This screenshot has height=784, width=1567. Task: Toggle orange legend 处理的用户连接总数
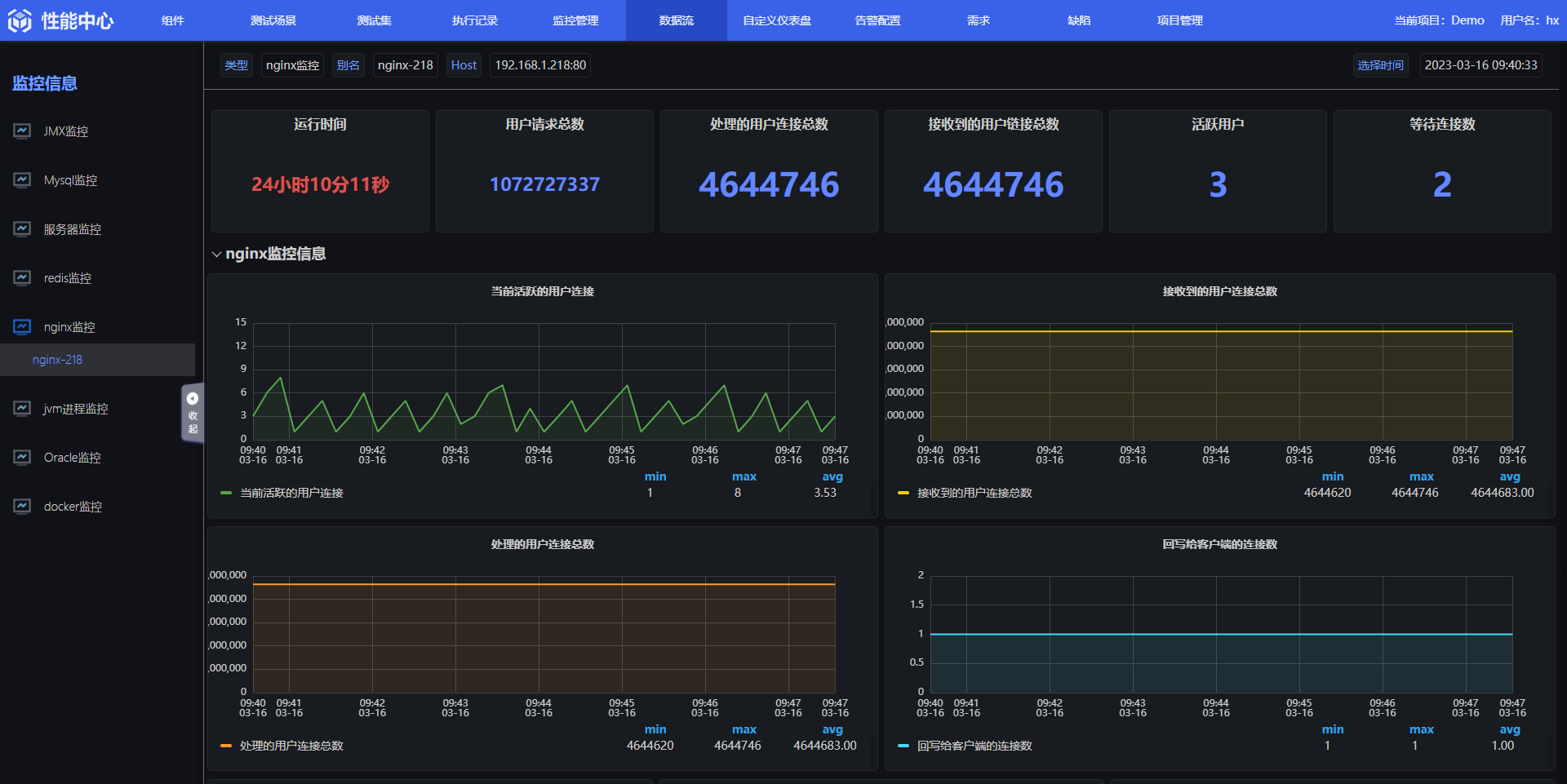coord(282,746)
